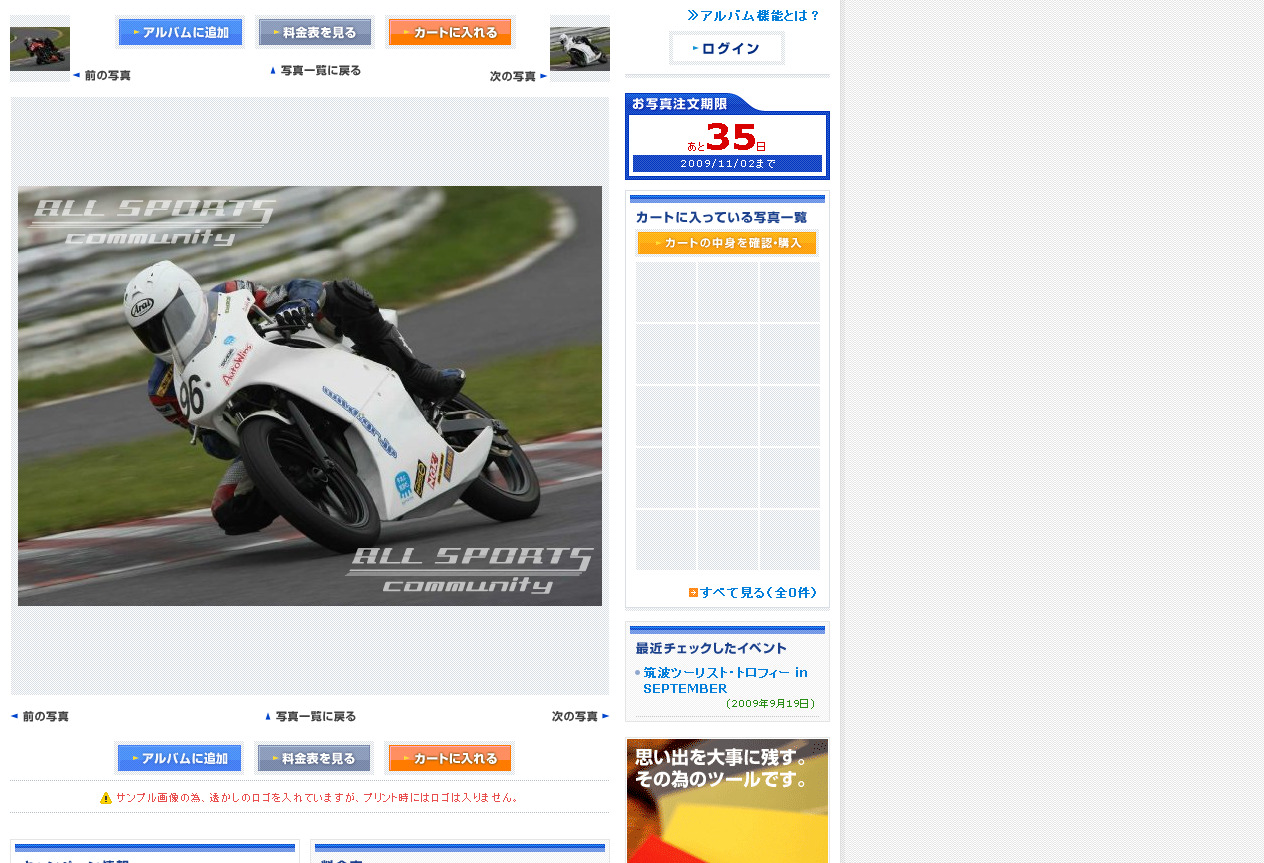1264x863 pixels.
Task: Click the 2009/11/02まで order deadline text
Action: [727, 163]
